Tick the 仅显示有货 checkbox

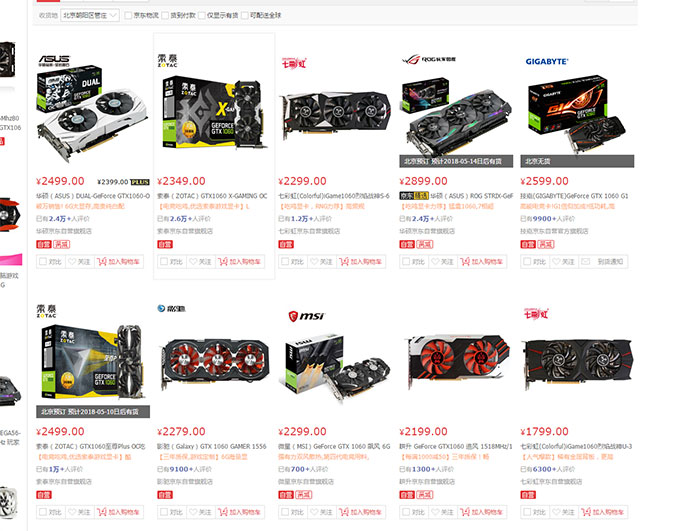pos(201,15)
